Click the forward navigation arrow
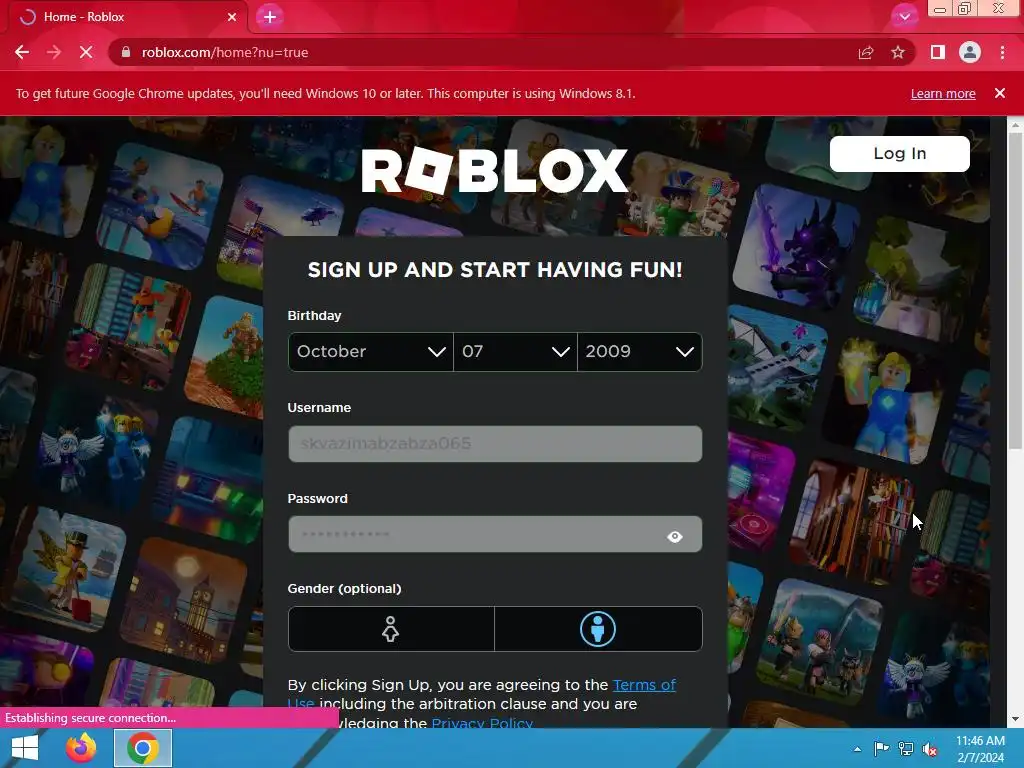This screenshot has height=768, width=1024. click(54, 52)
